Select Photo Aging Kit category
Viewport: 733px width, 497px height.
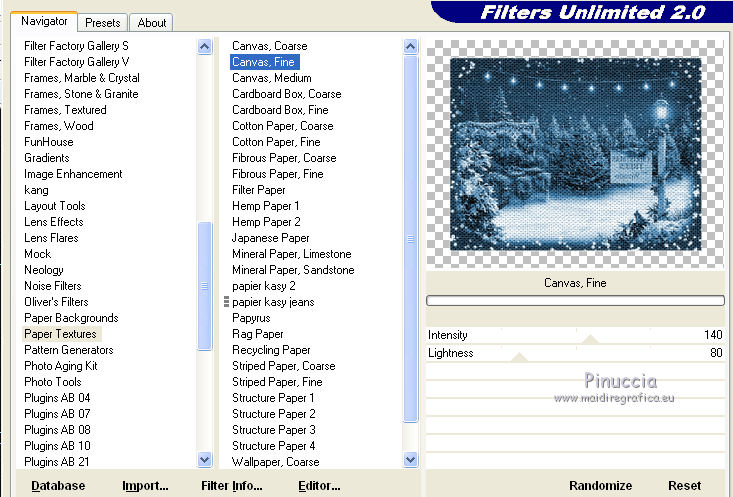61,366
